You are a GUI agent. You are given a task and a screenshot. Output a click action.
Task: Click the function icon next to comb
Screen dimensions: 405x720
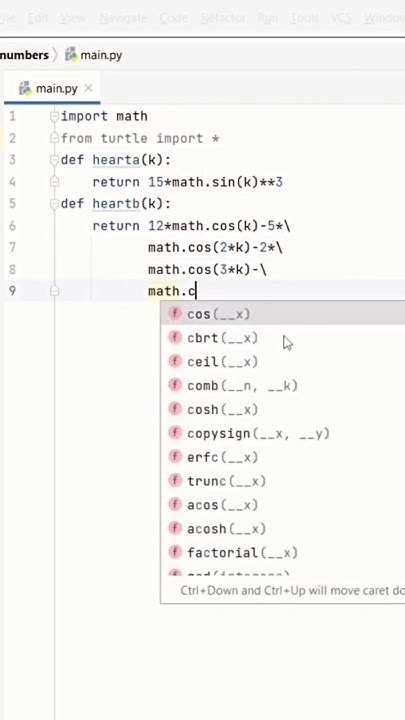pos(175,385)
